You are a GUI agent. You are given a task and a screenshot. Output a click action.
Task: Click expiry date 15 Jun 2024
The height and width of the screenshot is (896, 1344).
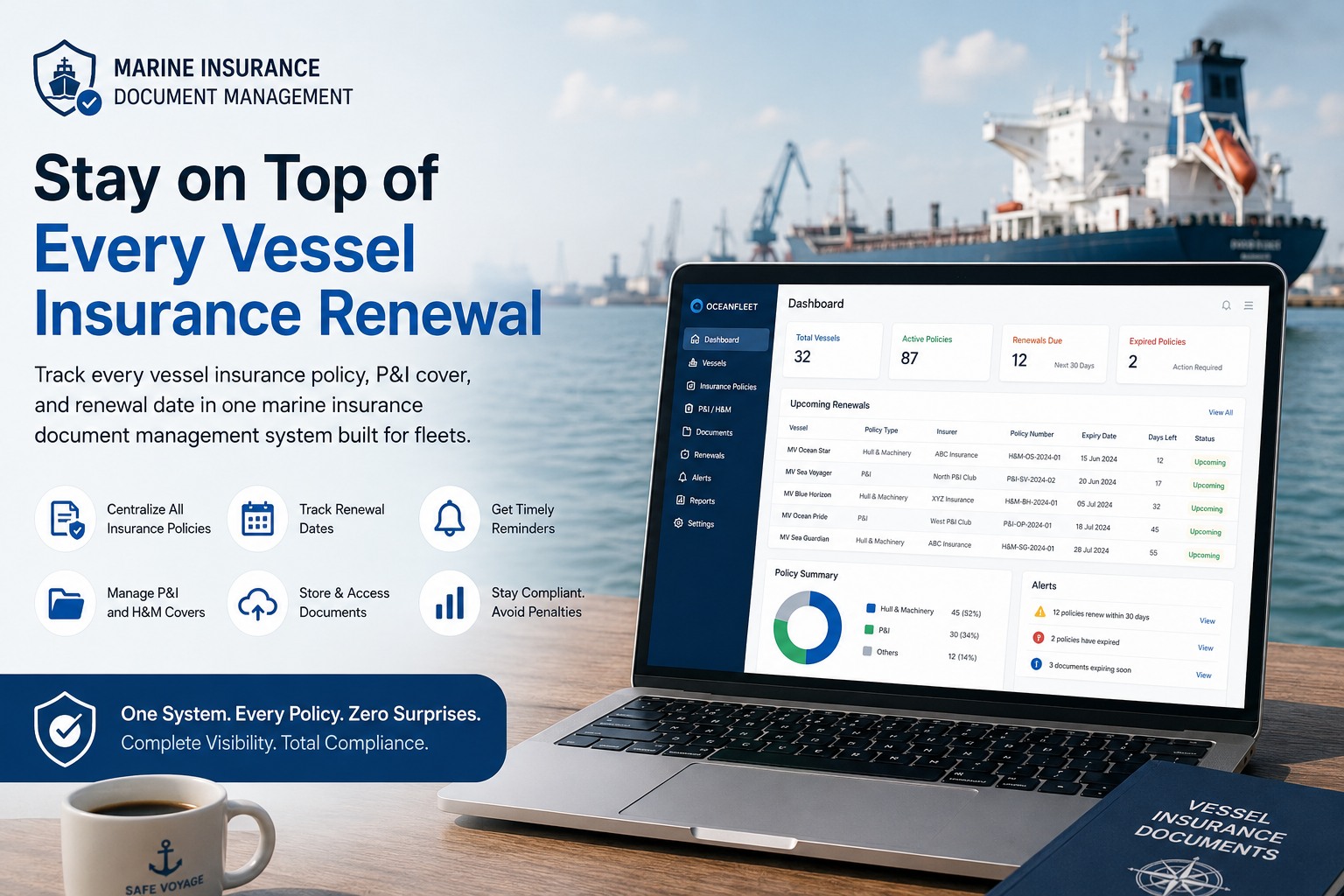pyautogui.click(x=1098, y=458)
